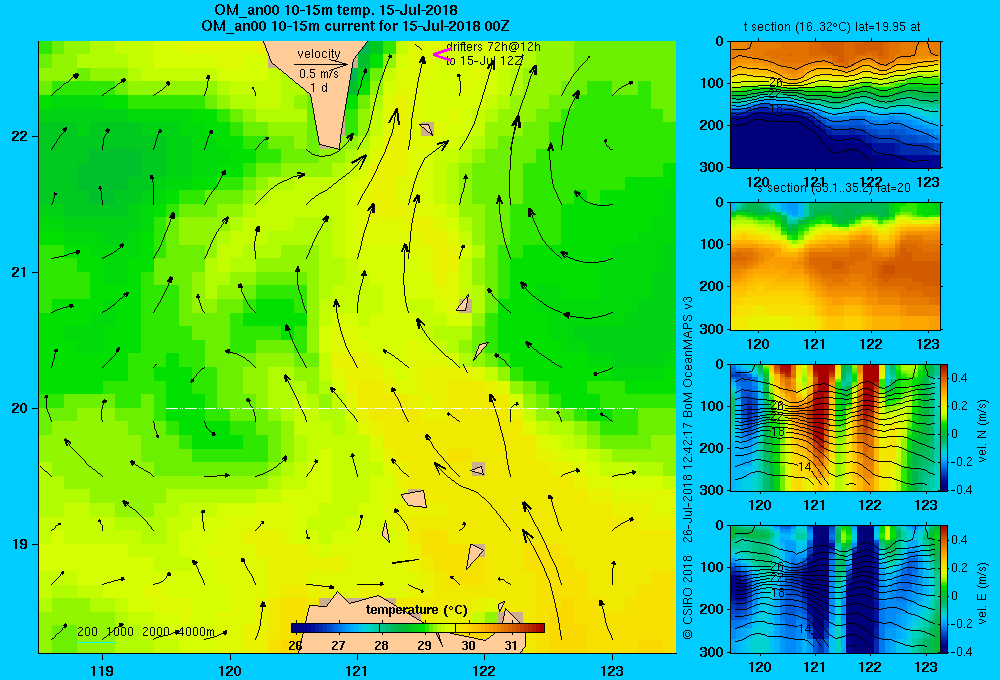Click the 't section (16..32°C)' title
Screen dimensions: 1000x680
(832, 27)
